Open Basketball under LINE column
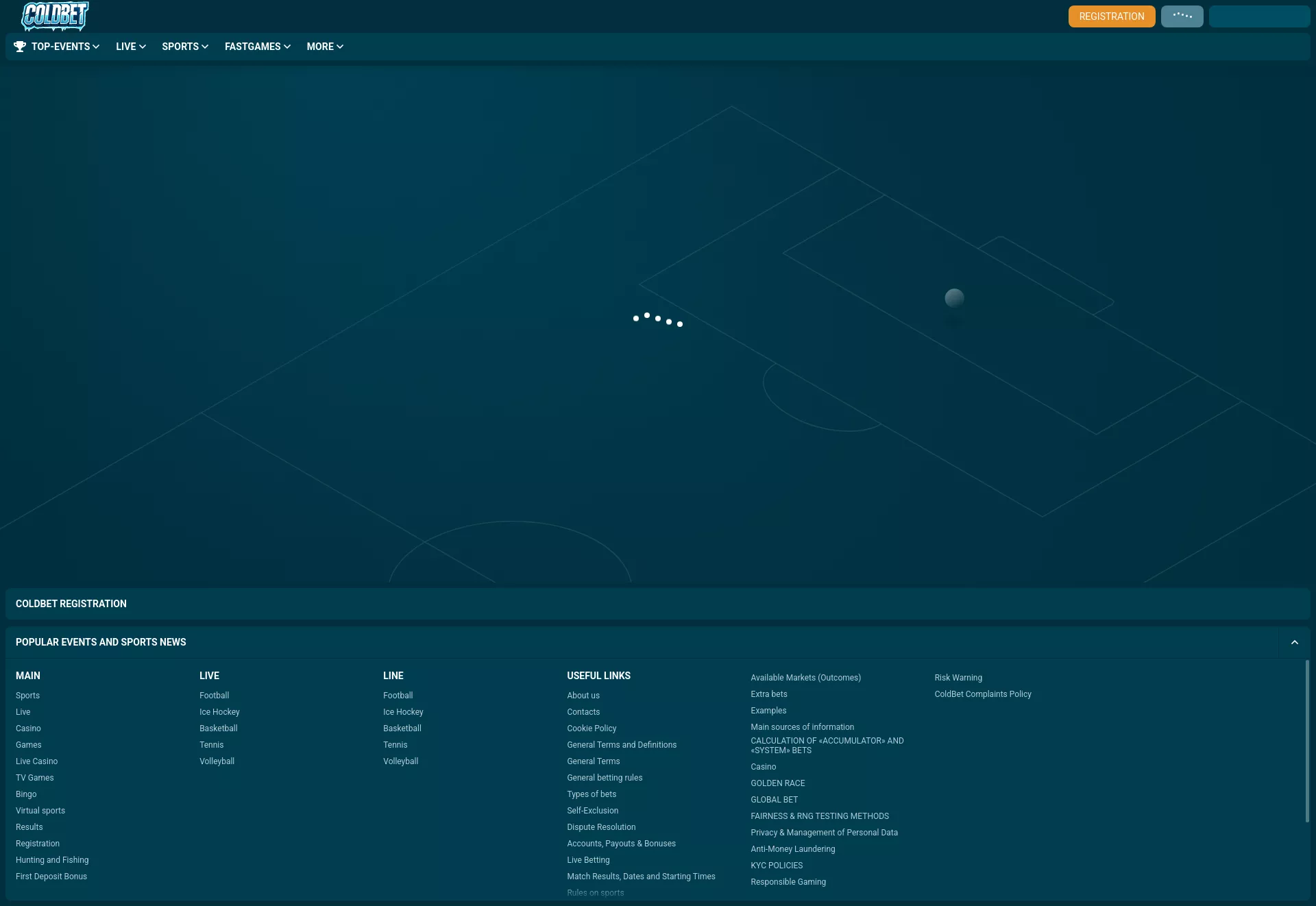1316x906 pixels. (x=402, y=729)
